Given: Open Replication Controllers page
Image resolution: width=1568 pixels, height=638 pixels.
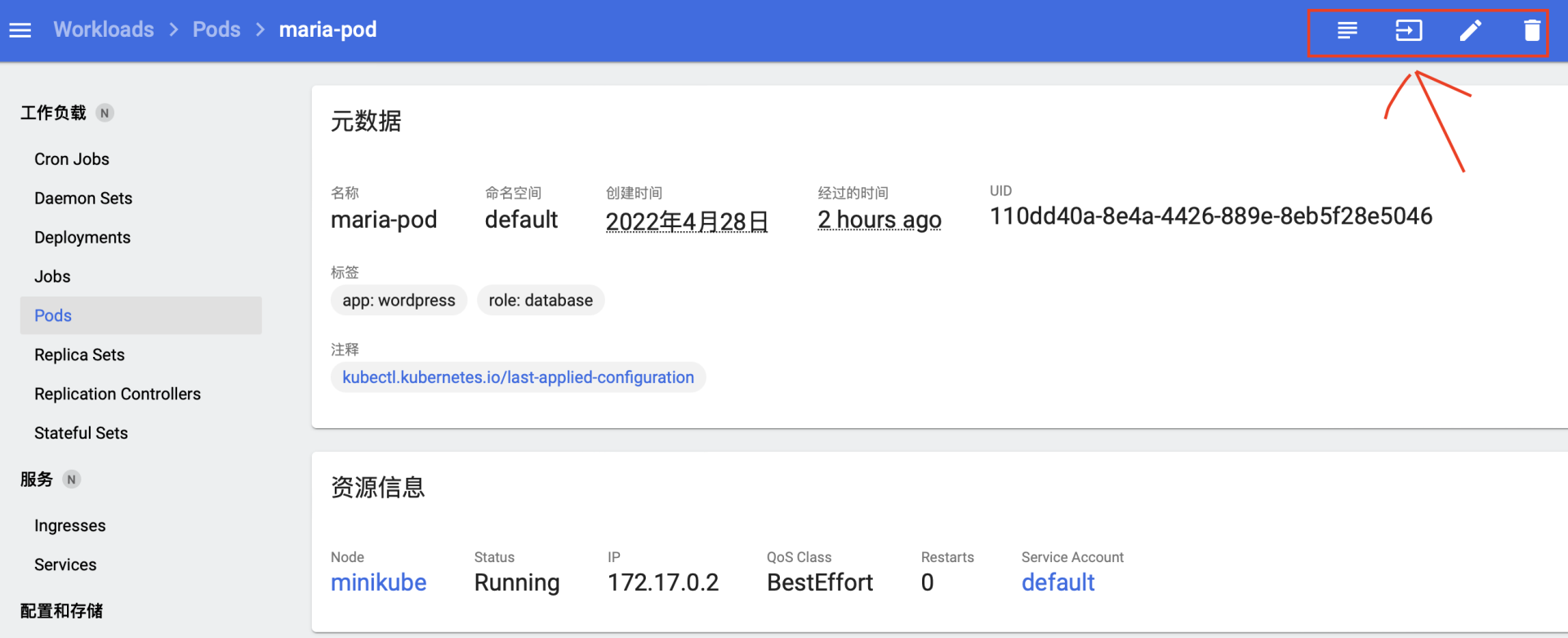Looking at the screenshot, I should click(x=118, y=395).
